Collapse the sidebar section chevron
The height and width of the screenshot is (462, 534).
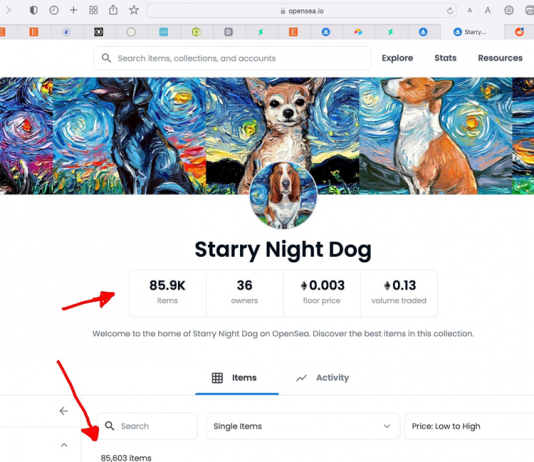64,445
